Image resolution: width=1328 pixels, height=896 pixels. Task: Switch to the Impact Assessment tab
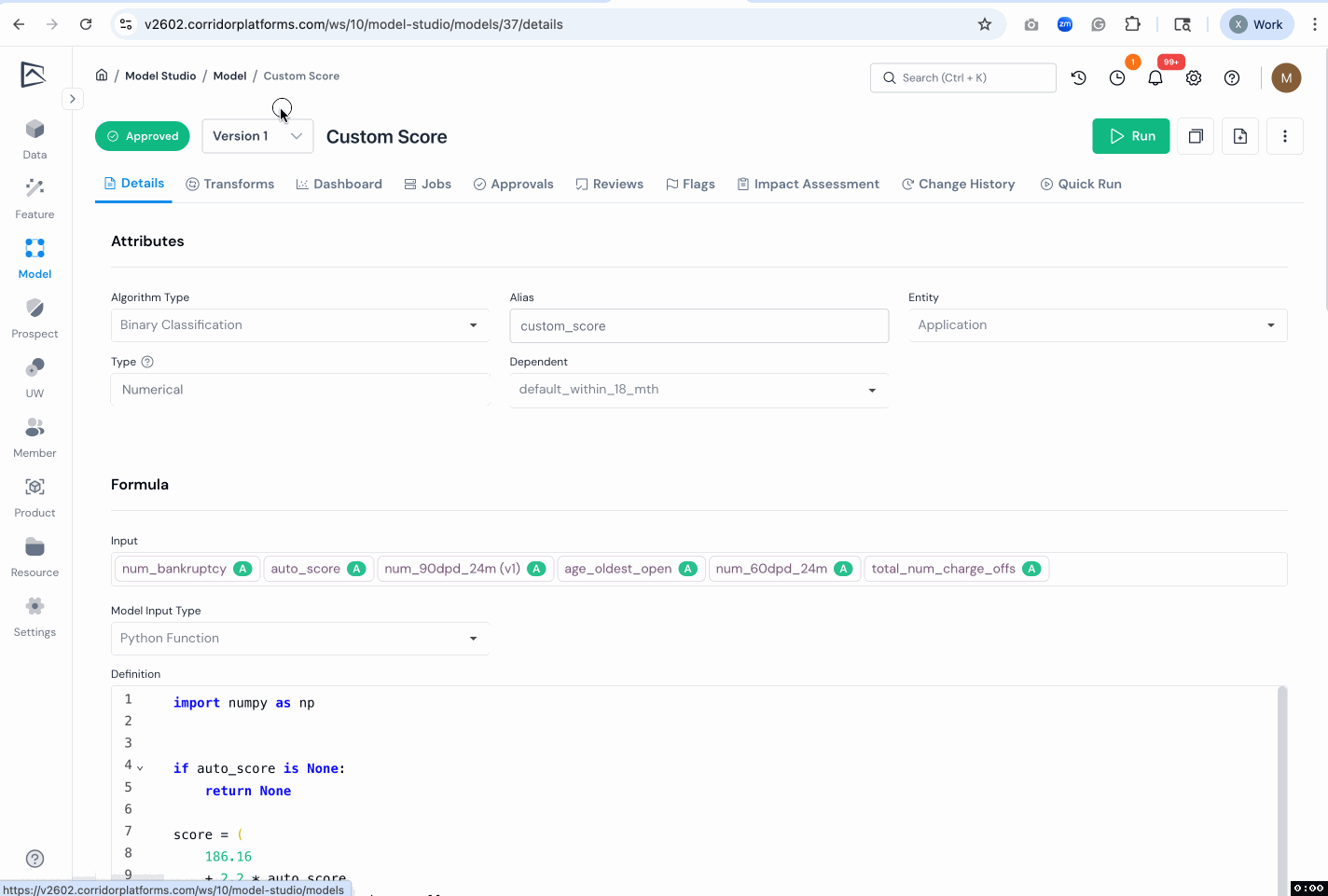[x=808, y=185]
